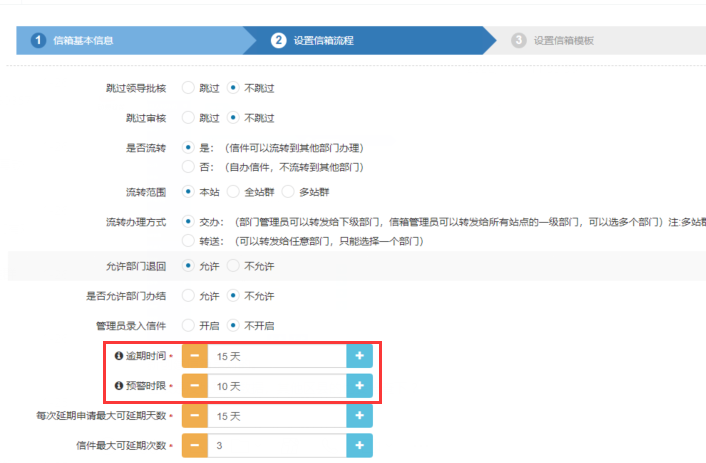This screenshot has height=463, width=706.
Task: Click the info icon beside 逾期时间
Action: click(x=119, y=355)
